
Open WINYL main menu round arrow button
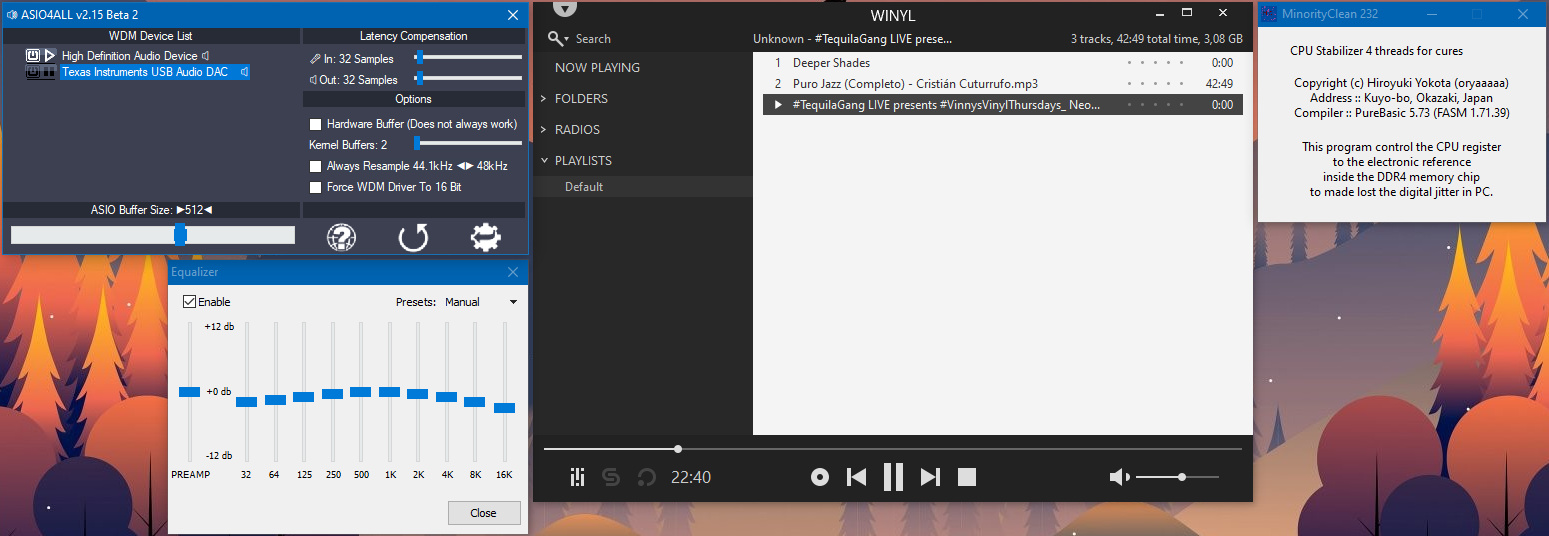coord(565,8)
